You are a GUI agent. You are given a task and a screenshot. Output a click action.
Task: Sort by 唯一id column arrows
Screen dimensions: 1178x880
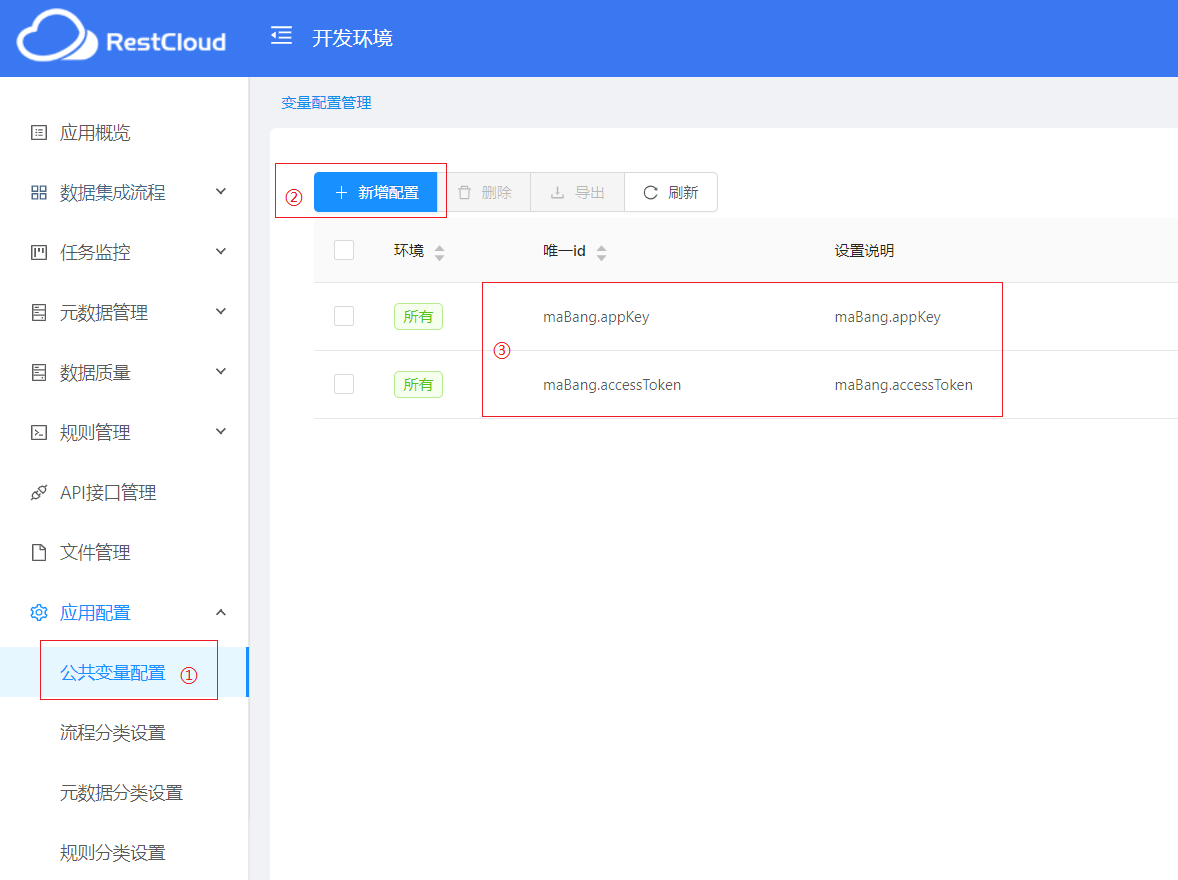(602, 253)
